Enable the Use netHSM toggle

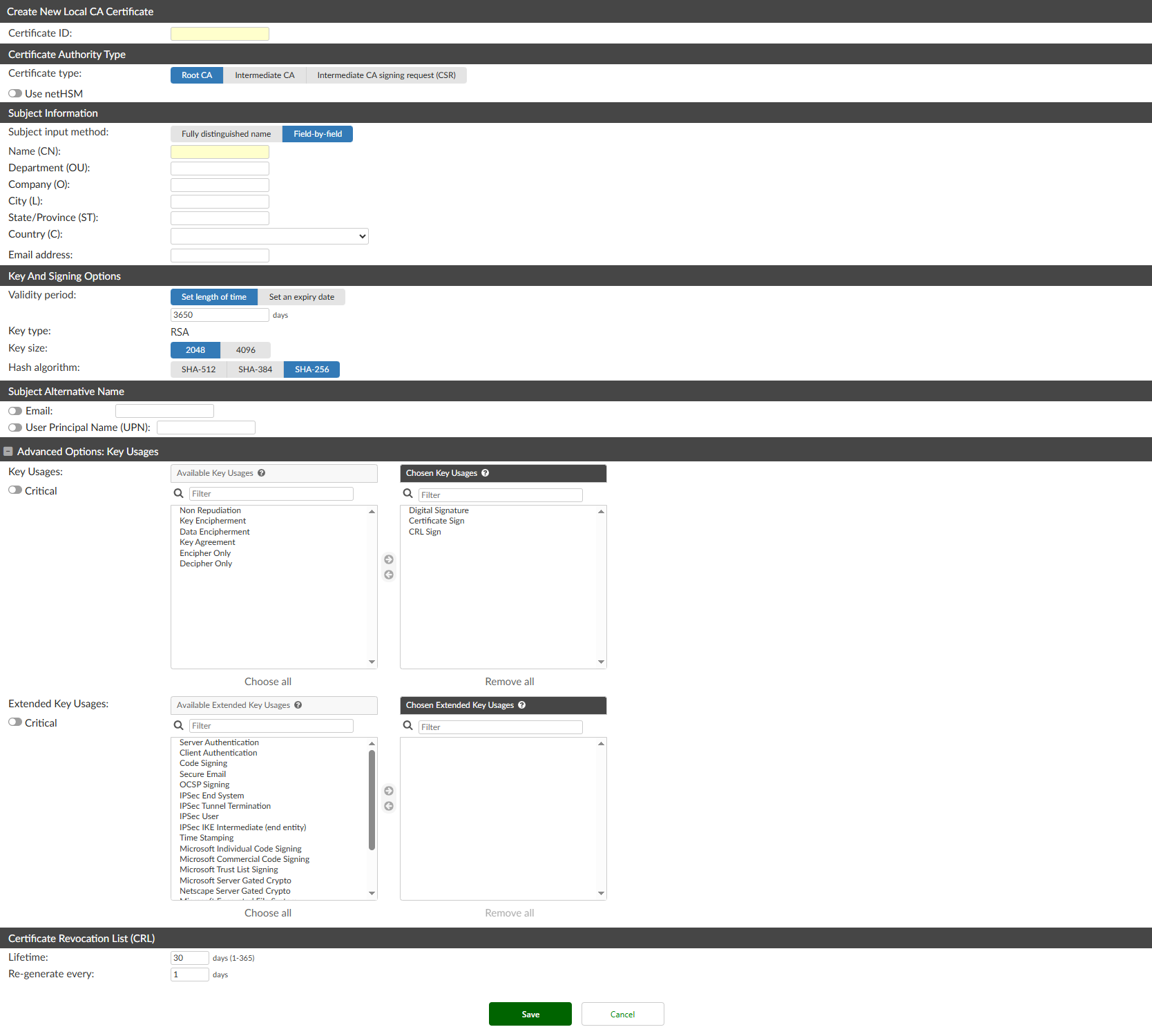click(15, 93)
